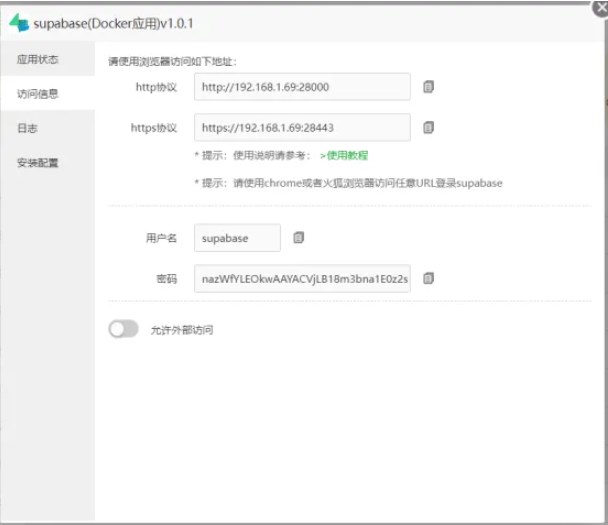This screenshot has height=525, width=608.
Task: Click the 允许外部访问 label text
Action: click(x=182, y=330)
